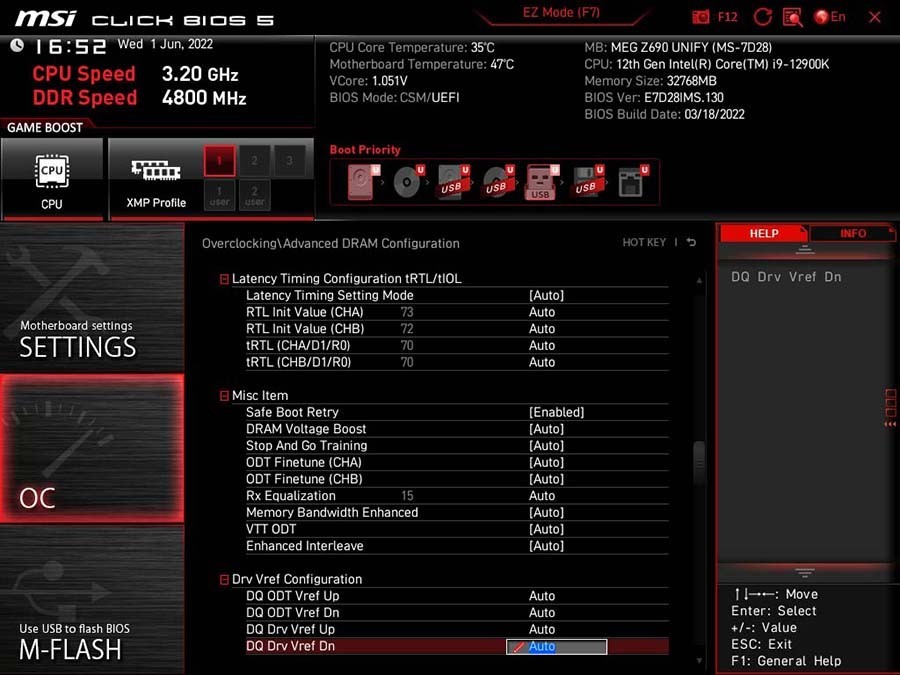Switch to the INFO tab
The width and height of the screenshot is (900, 675).
tap(852, 234)
